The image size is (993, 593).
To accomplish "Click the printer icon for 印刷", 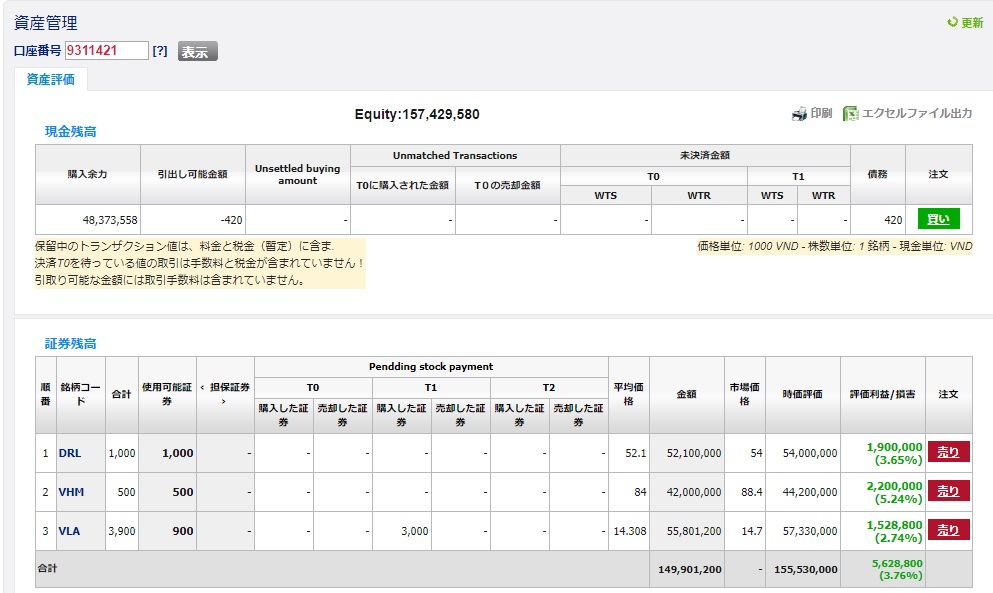I will click(799, 114).
